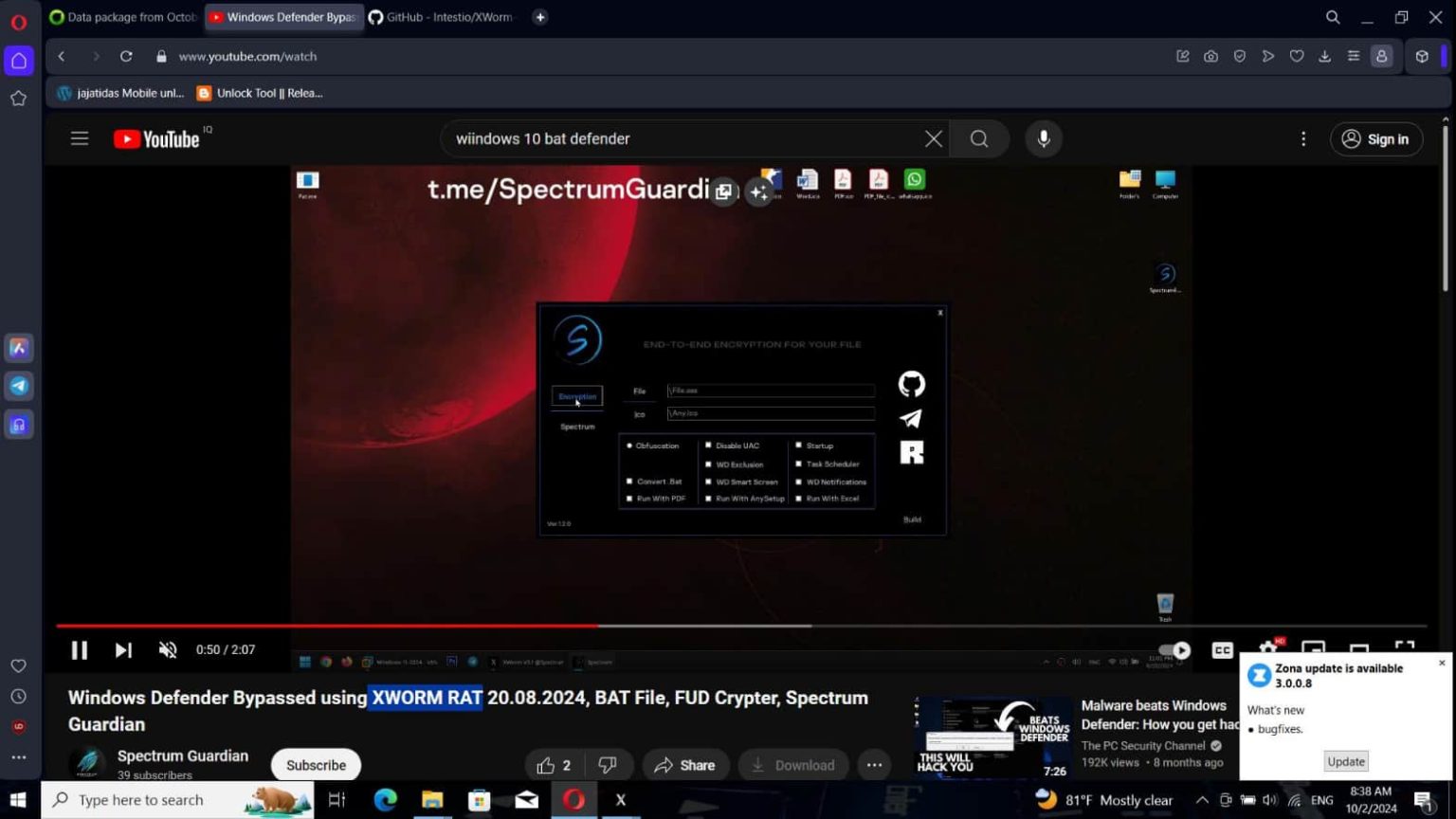The height and width of the screenshot is (819, 1456).
Task: Dismiss the Zona update popup
Action: 1442,663
